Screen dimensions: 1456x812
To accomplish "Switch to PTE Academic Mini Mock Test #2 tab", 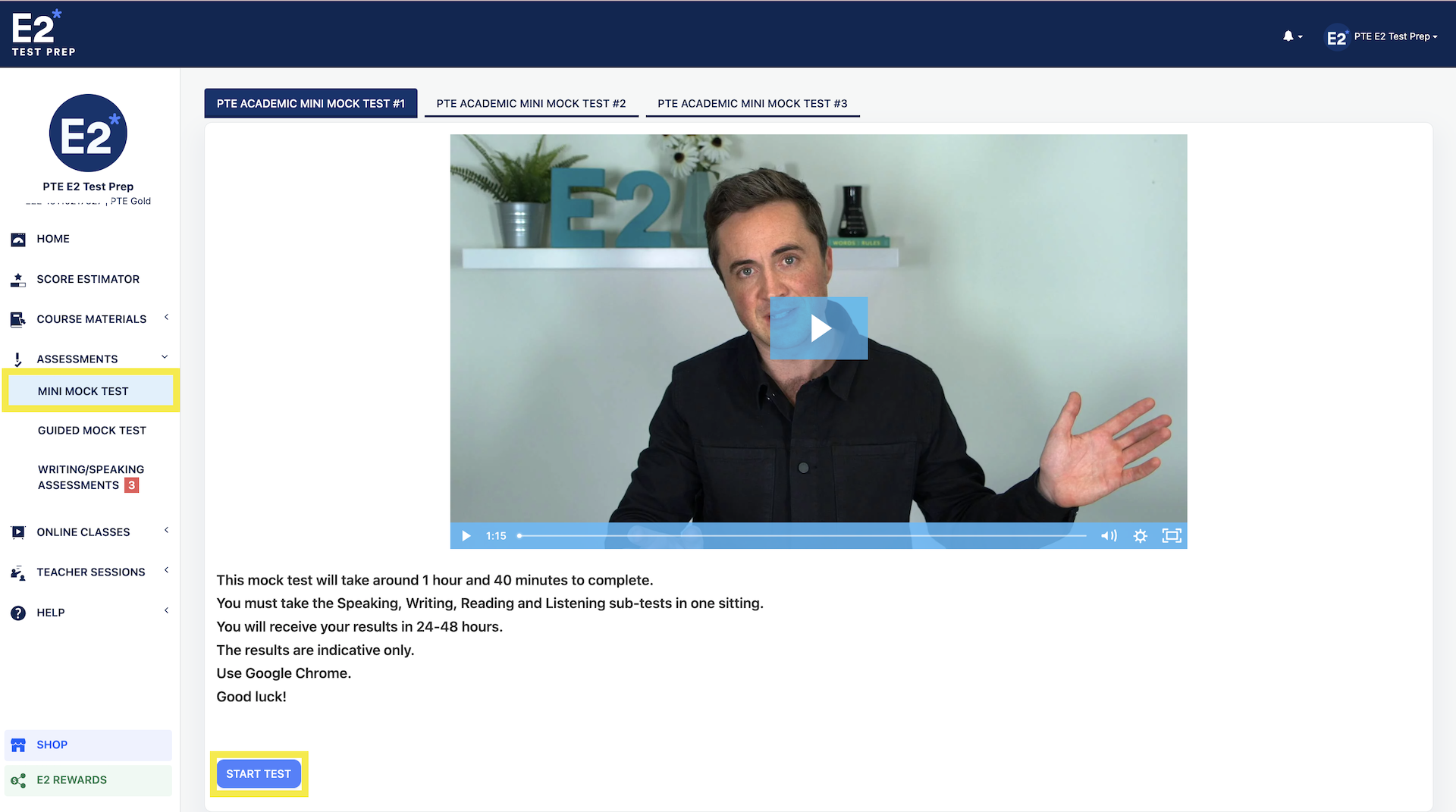I will point(531,104).
